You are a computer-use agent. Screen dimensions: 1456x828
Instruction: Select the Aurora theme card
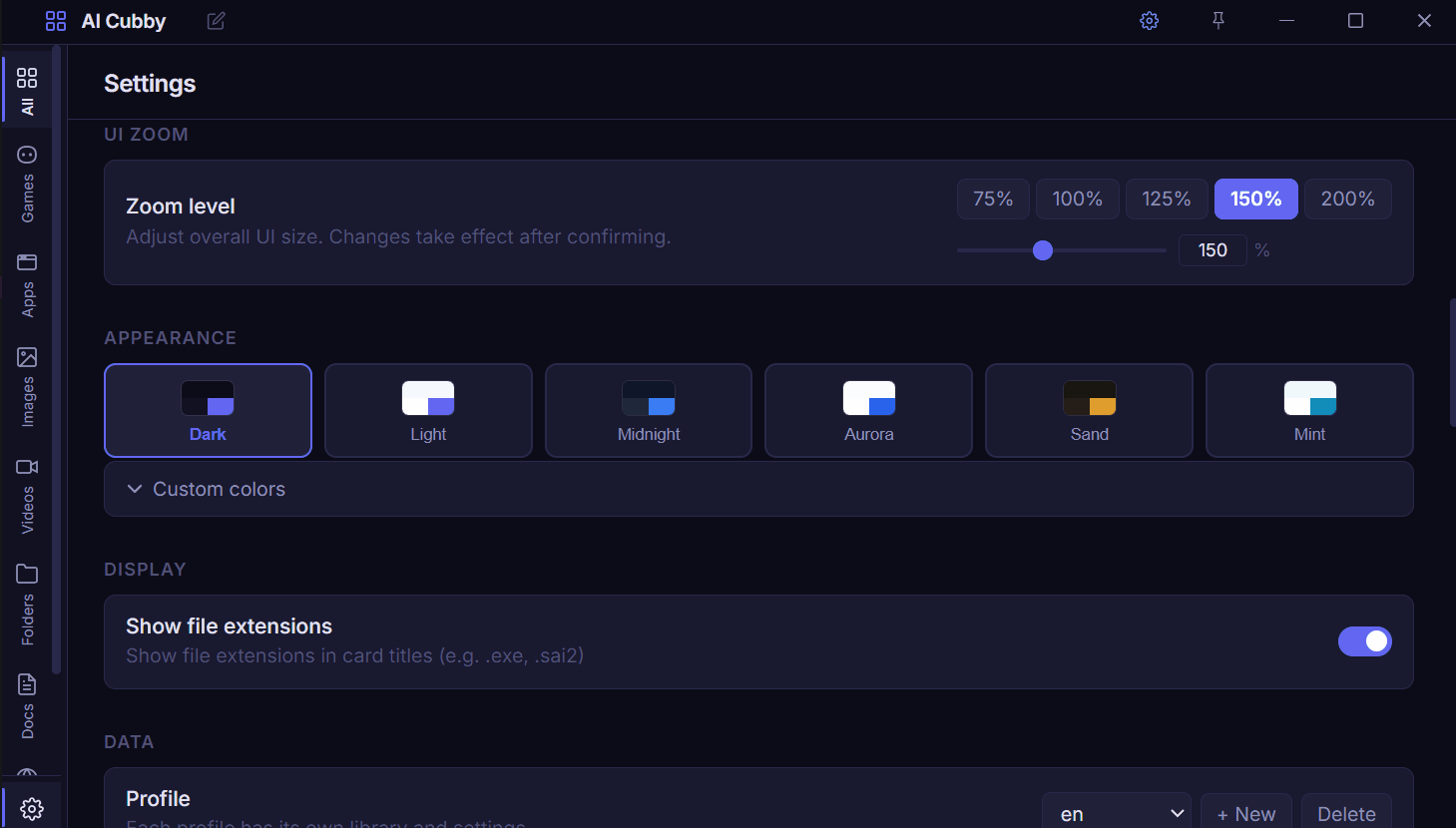coord(868,410)
